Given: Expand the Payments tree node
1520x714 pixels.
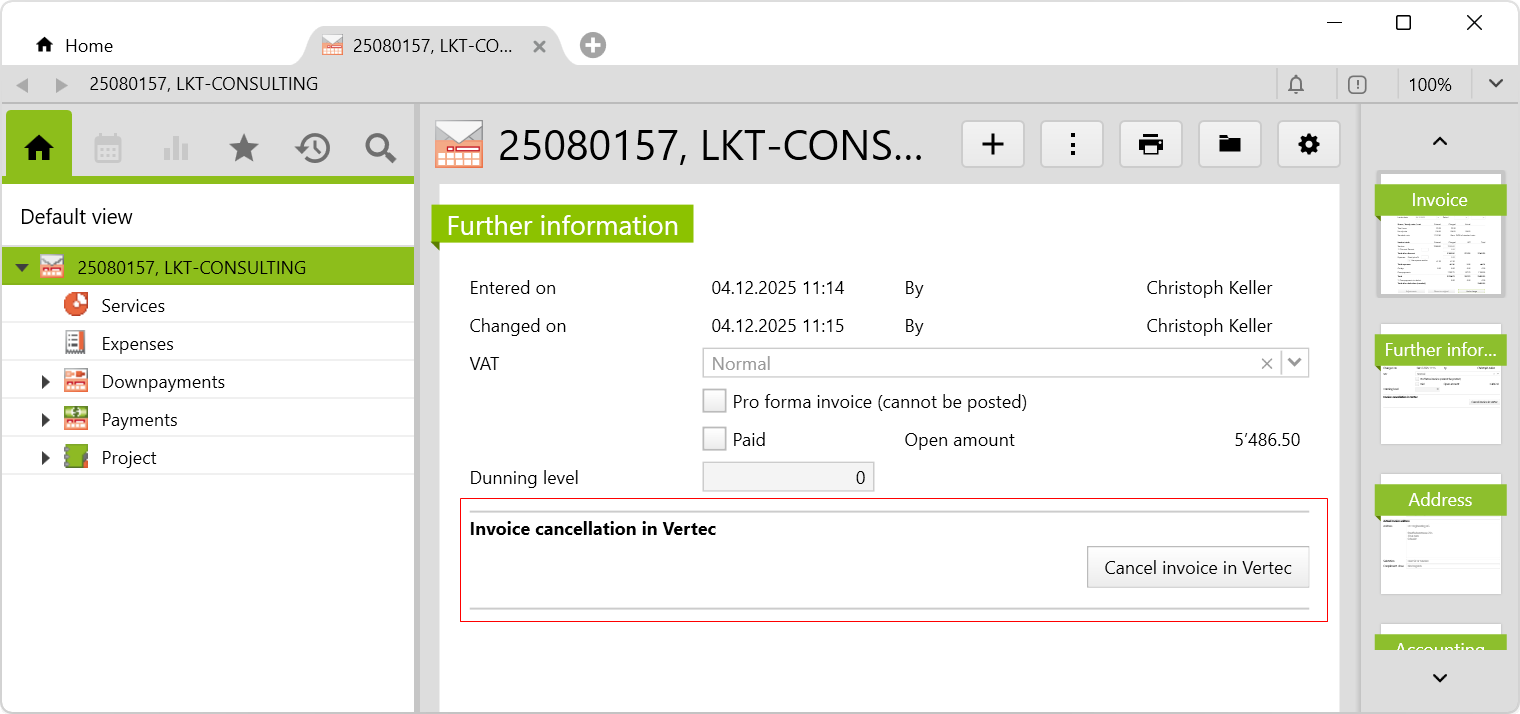Looking at the screenshot, I should coord(45,420).
